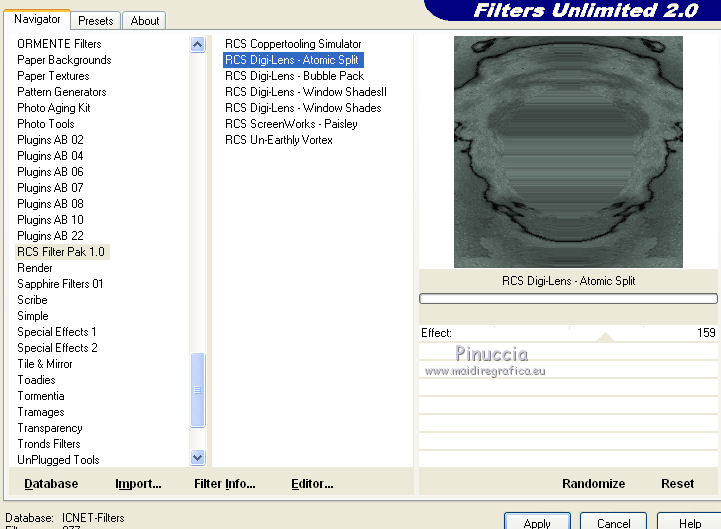This screenshot has width=721, height=529.
Task: Select the Effect slider set to 159
Action: 568,333
